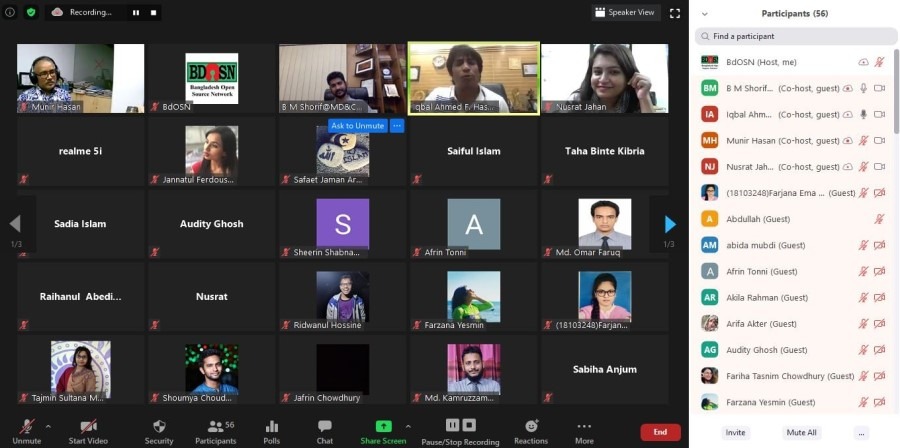Click the green encryption shield icon
This screenshot has height=448, width=900.
tap(31, 12)
